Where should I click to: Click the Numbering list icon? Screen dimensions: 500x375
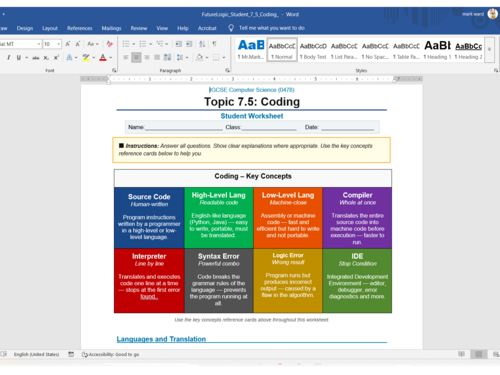click(143, 44)
